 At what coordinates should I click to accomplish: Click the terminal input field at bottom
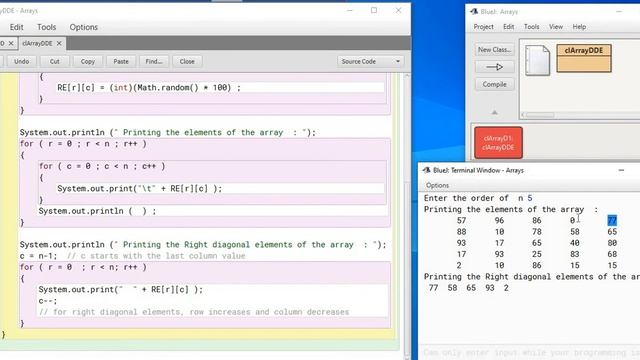[x=530, y=352]
